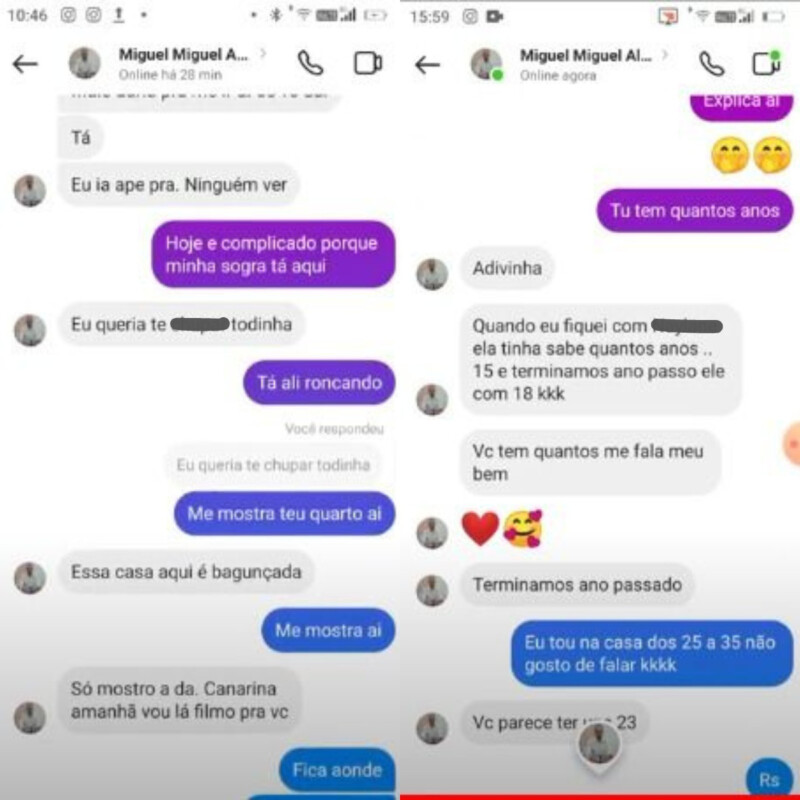
Task: Start voice call in right chat header
Action: (712, 64)
